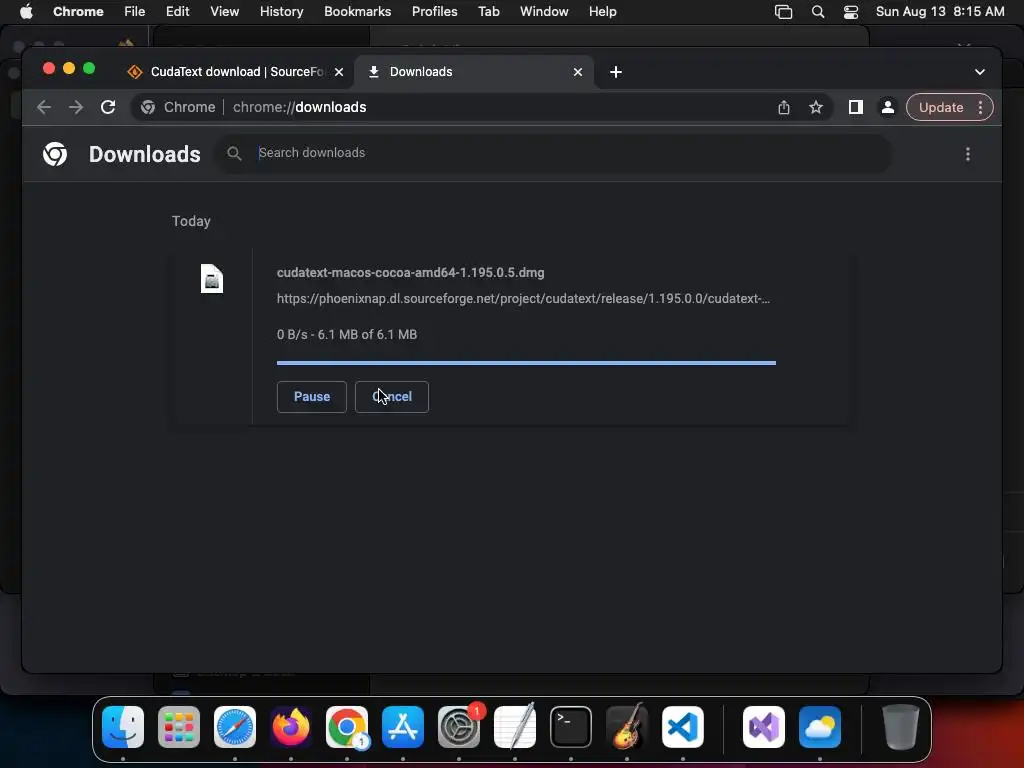Focus the Search downloads field

point(554,153)
